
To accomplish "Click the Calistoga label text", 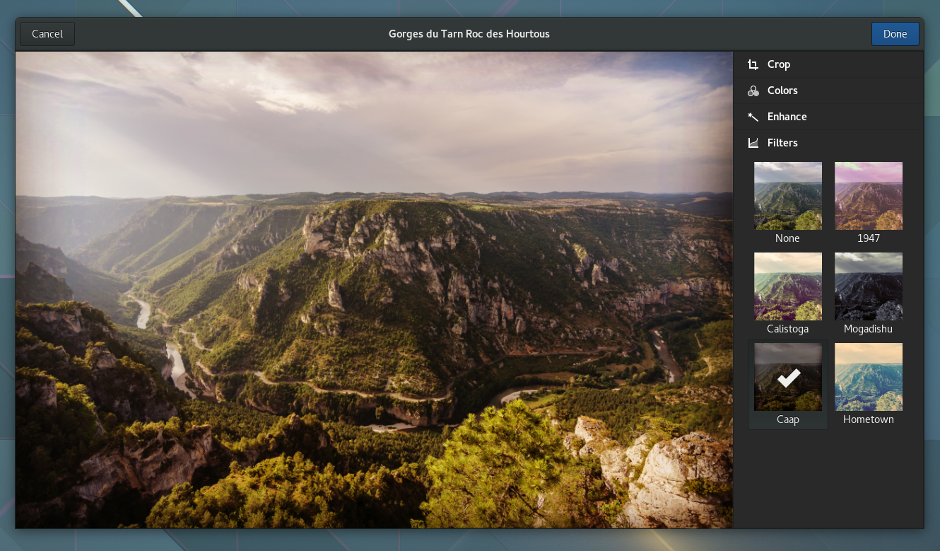I will [787, 329].
